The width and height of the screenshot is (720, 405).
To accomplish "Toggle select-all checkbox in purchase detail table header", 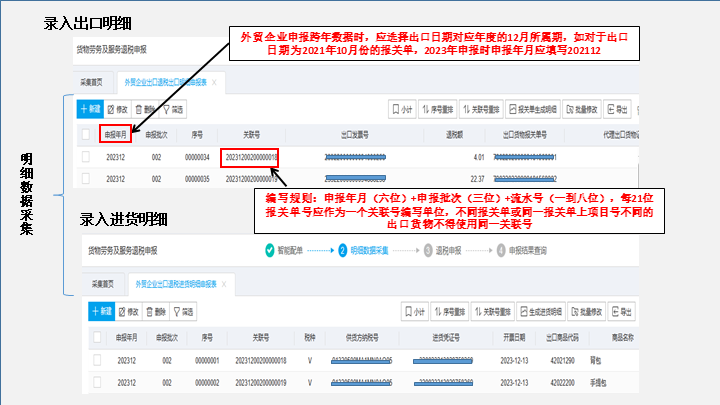I will click(x=97, y=338).
